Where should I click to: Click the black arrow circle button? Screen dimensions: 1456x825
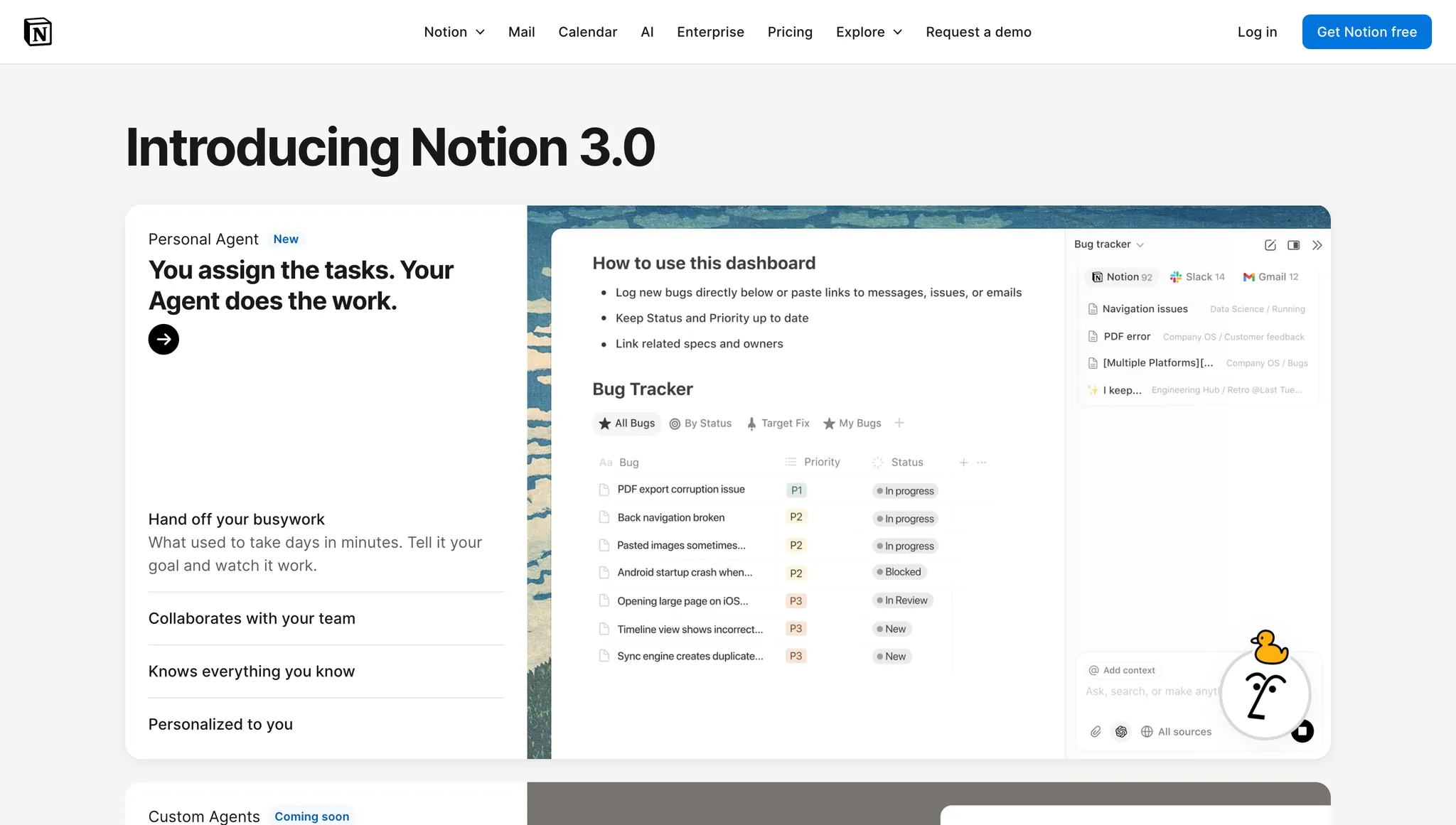tap(164, 339)
